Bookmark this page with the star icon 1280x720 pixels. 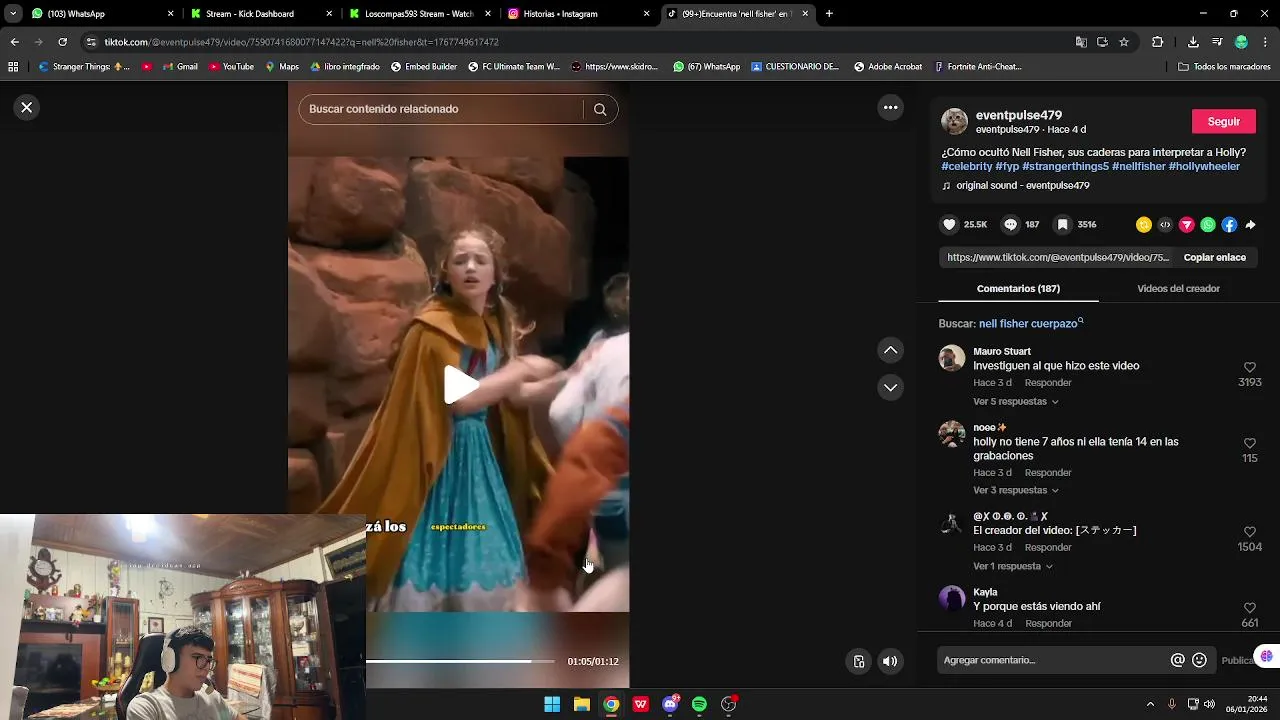(x=1124, y=42)
